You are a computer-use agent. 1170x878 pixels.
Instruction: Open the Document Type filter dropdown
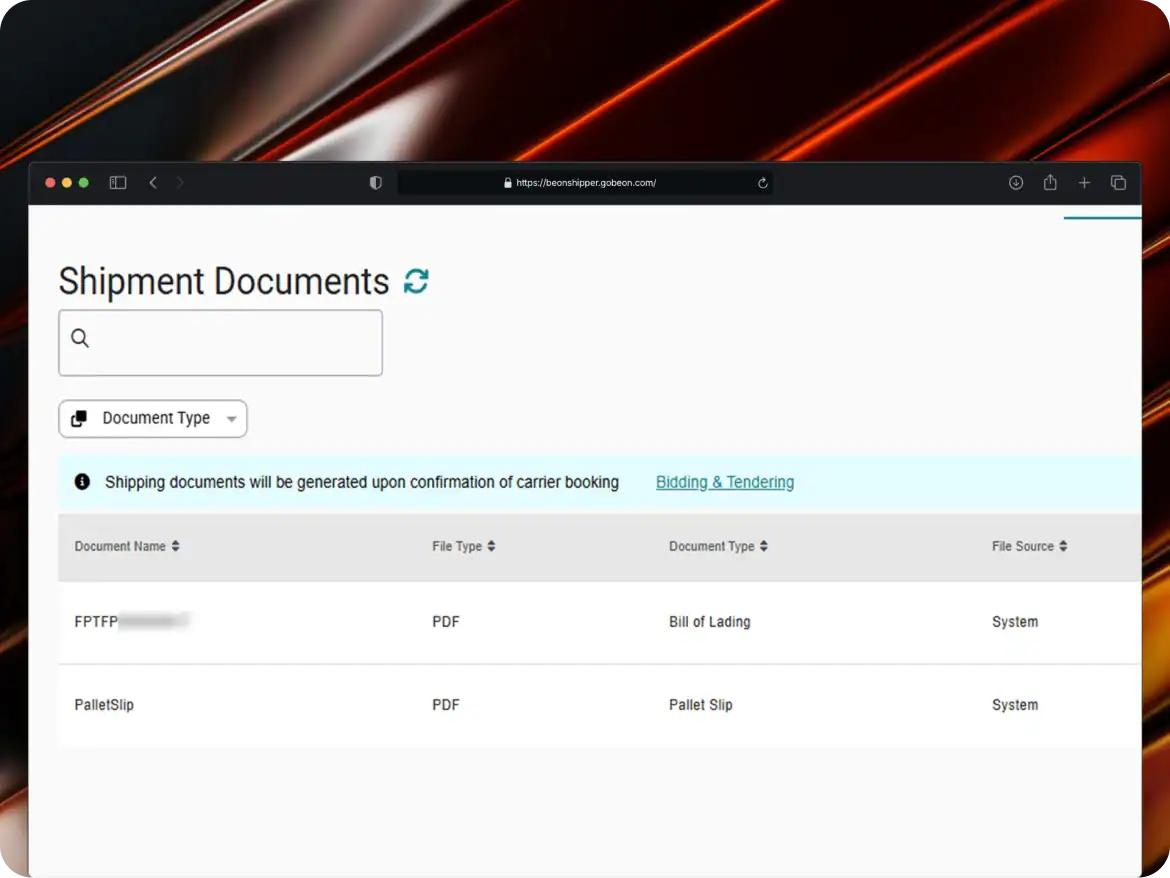153,418
